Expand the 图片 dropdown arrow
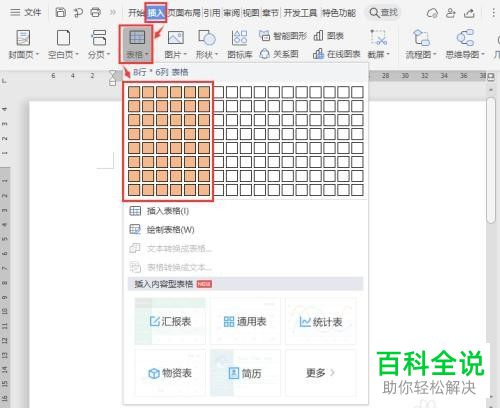 185,54
